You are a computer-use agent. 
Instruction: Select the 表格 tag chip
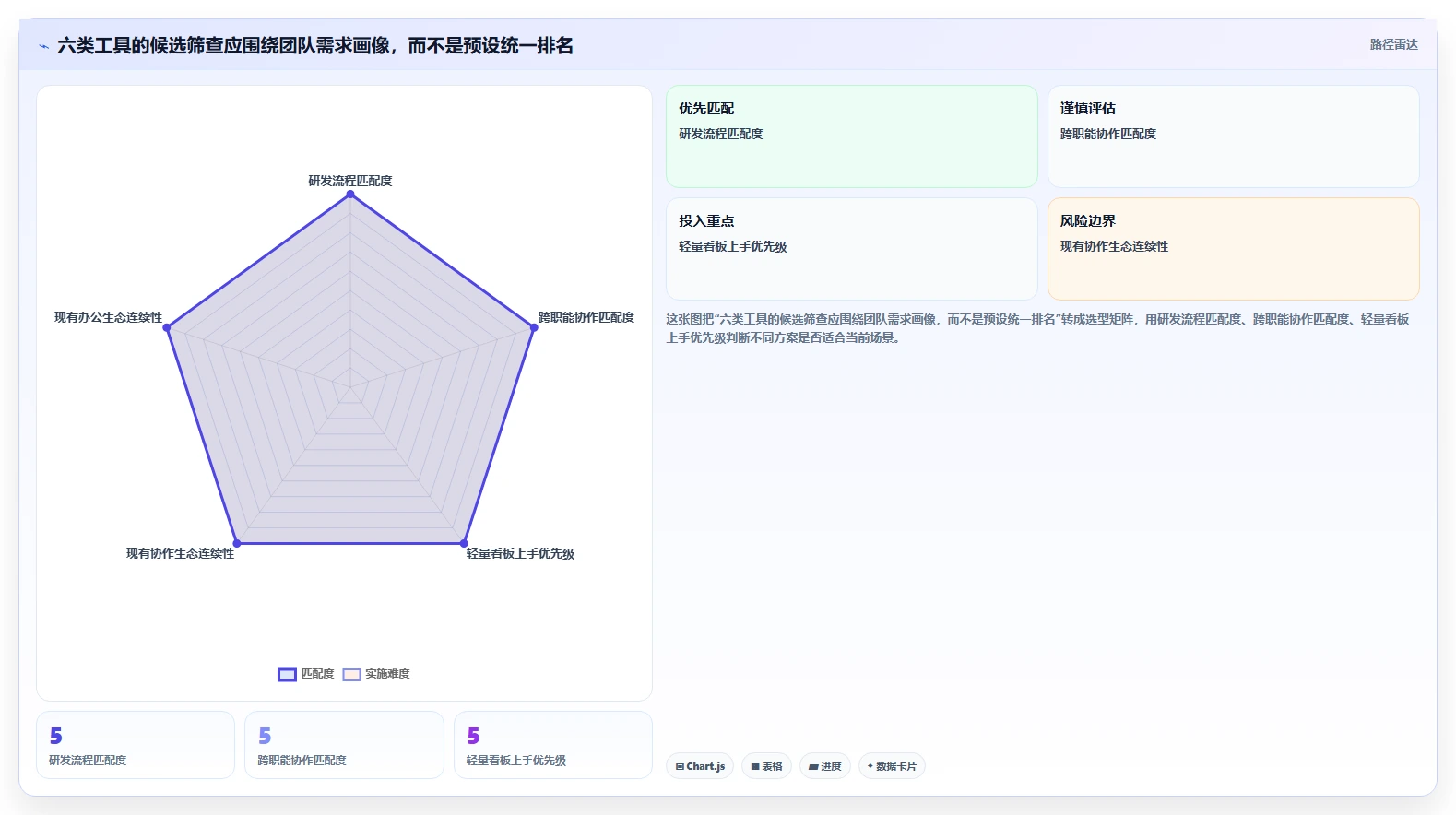(x=766, y=766)
